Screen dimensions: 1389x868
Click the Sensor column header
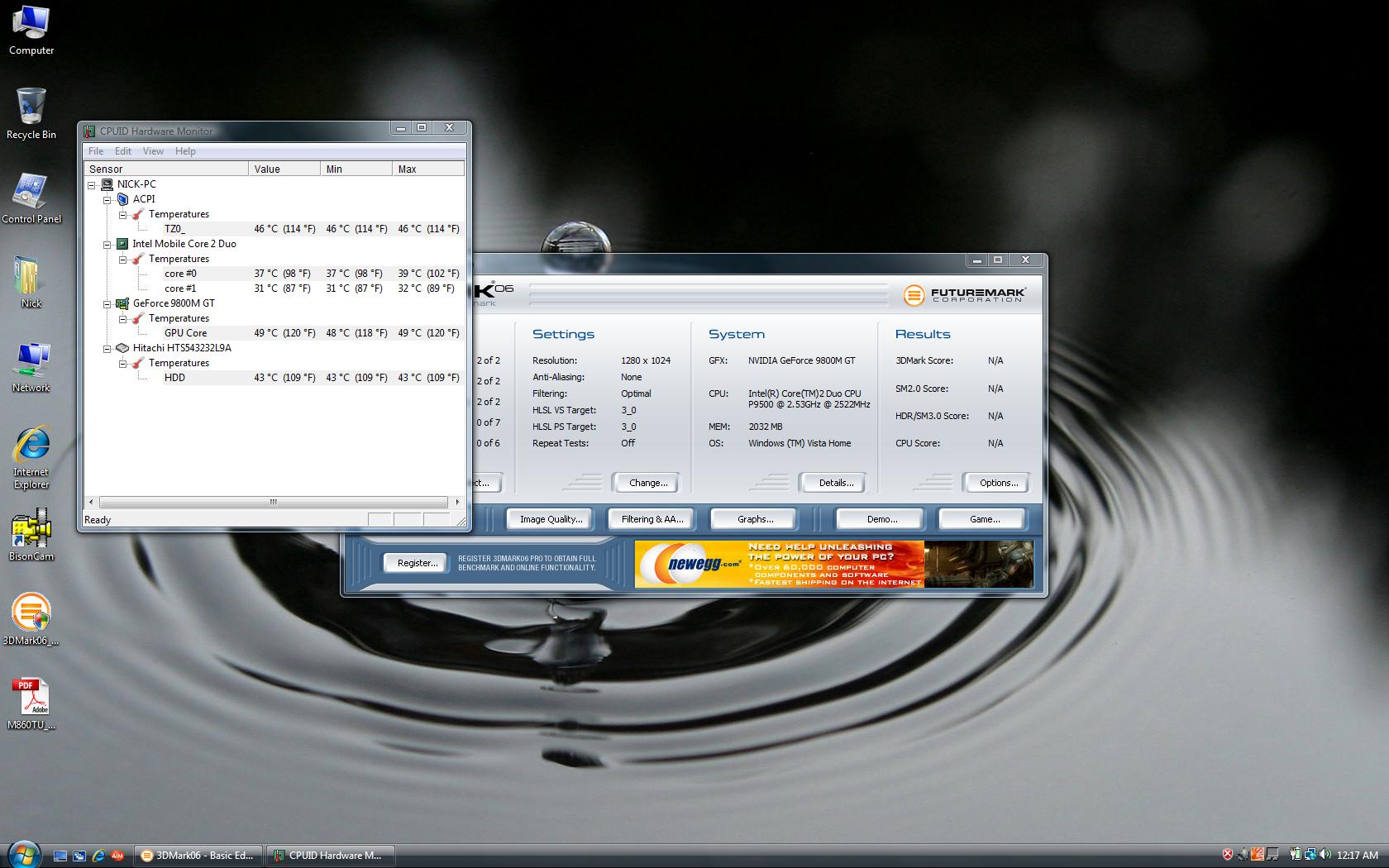pyautogui.click(x=166, y=169)
